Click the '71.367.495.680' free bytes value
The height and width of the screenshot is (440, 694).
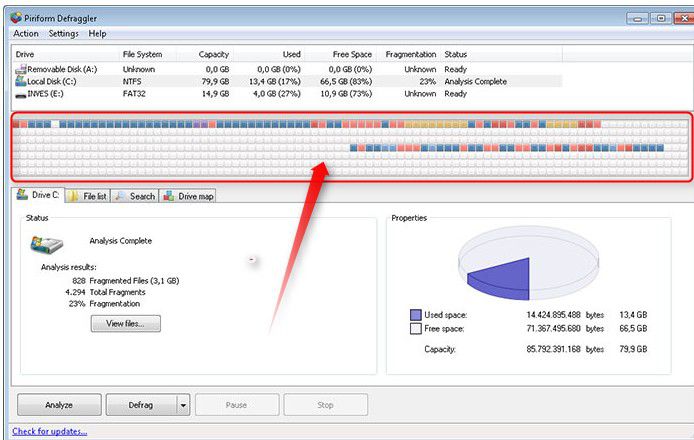553,328
